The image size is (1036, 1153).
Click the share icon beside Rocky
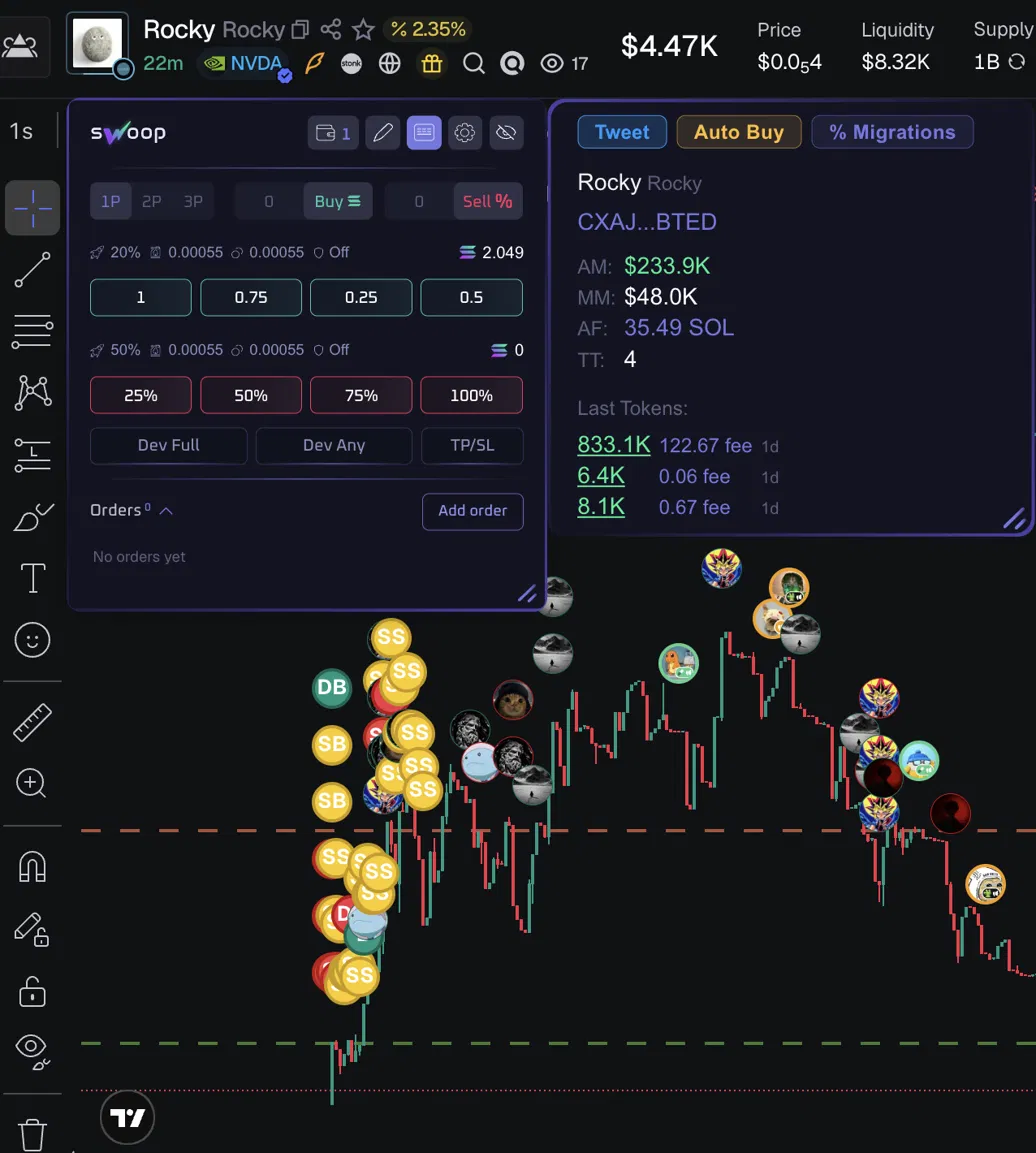tap(331, 29)
